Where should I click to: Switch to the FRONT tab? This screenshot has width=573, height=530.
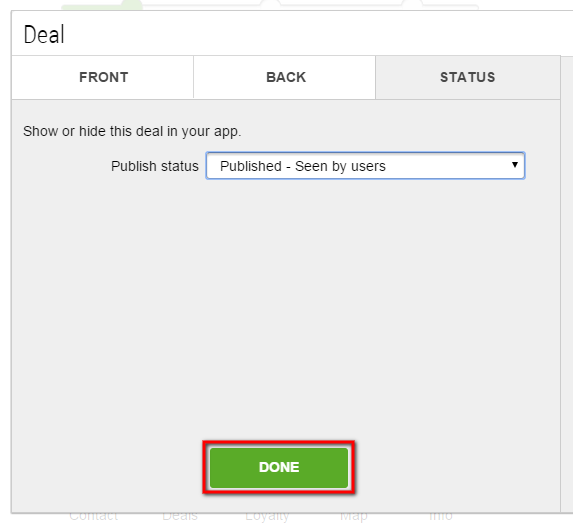[103, 77]
